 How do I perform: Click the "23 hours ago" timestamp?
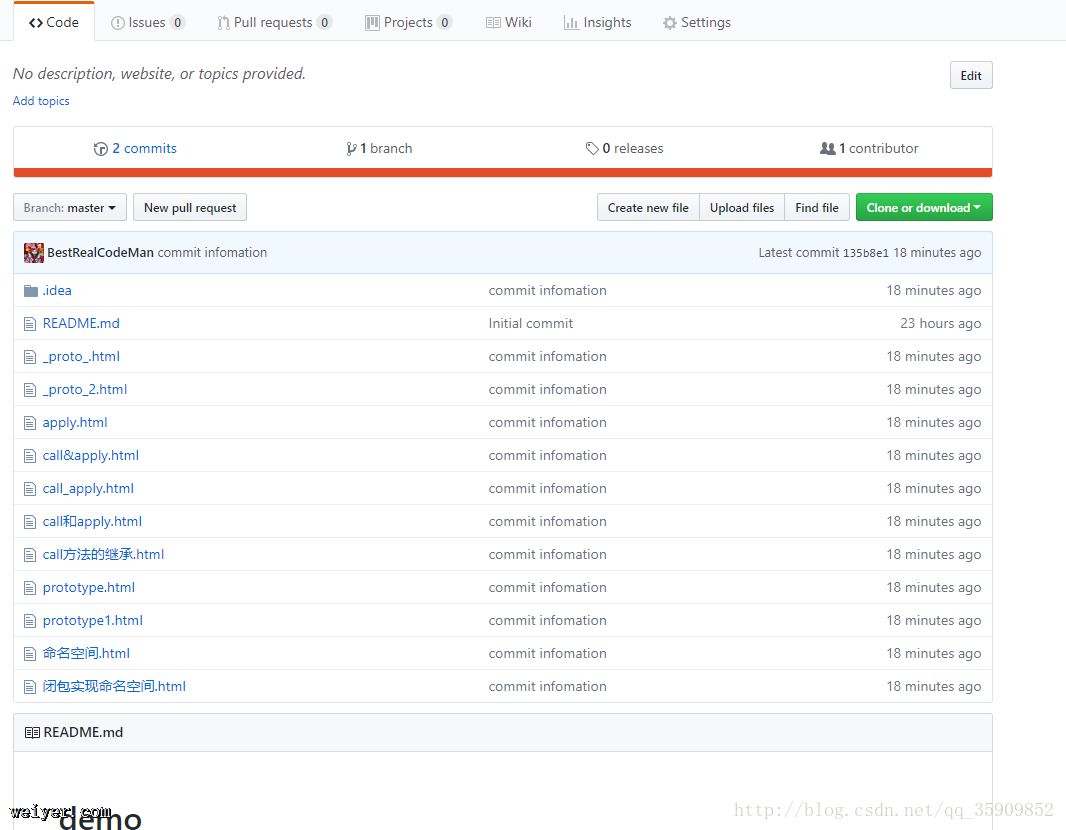pos(940,324)
